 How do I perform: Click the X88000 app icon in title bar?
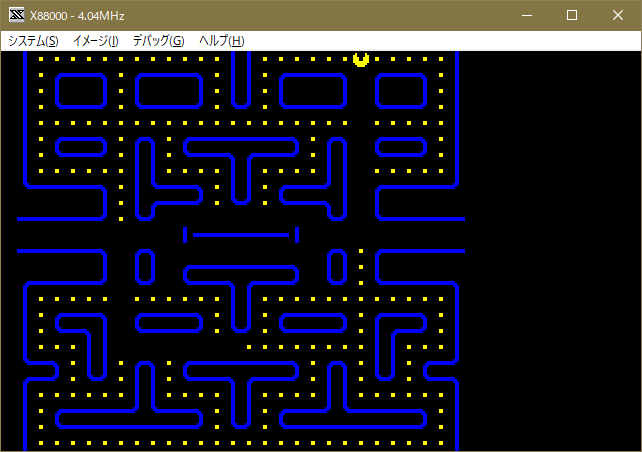17,15
